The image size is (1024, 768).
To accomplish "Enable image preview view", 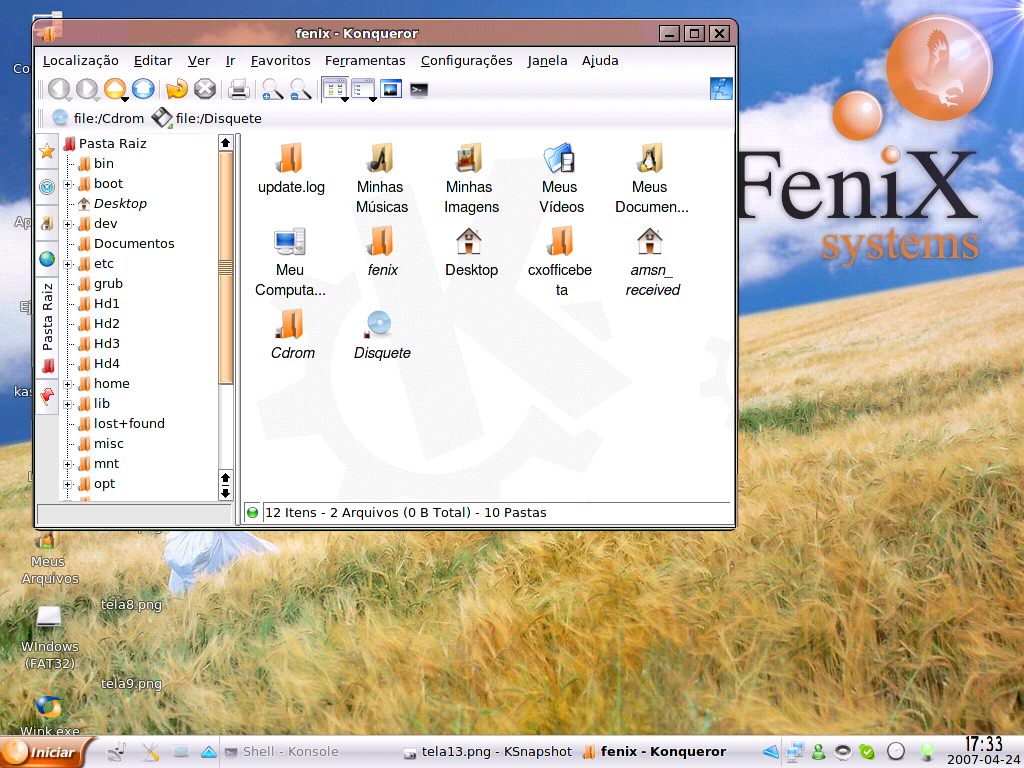I will [x=391, y=89].
